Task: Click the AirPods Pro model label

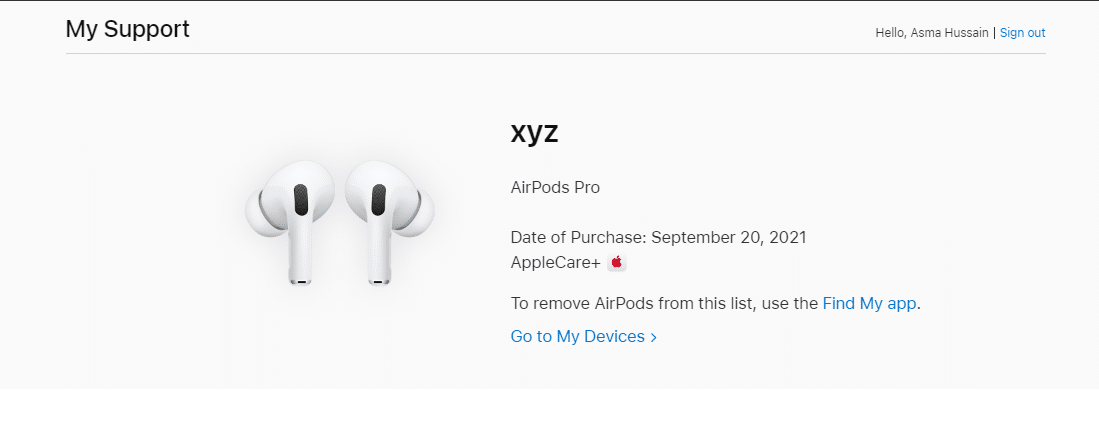Action: coord(555,187)
